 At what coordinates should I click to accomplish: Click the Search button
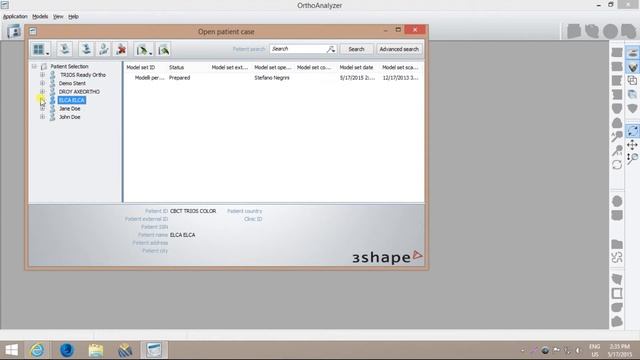pos(356,49)
